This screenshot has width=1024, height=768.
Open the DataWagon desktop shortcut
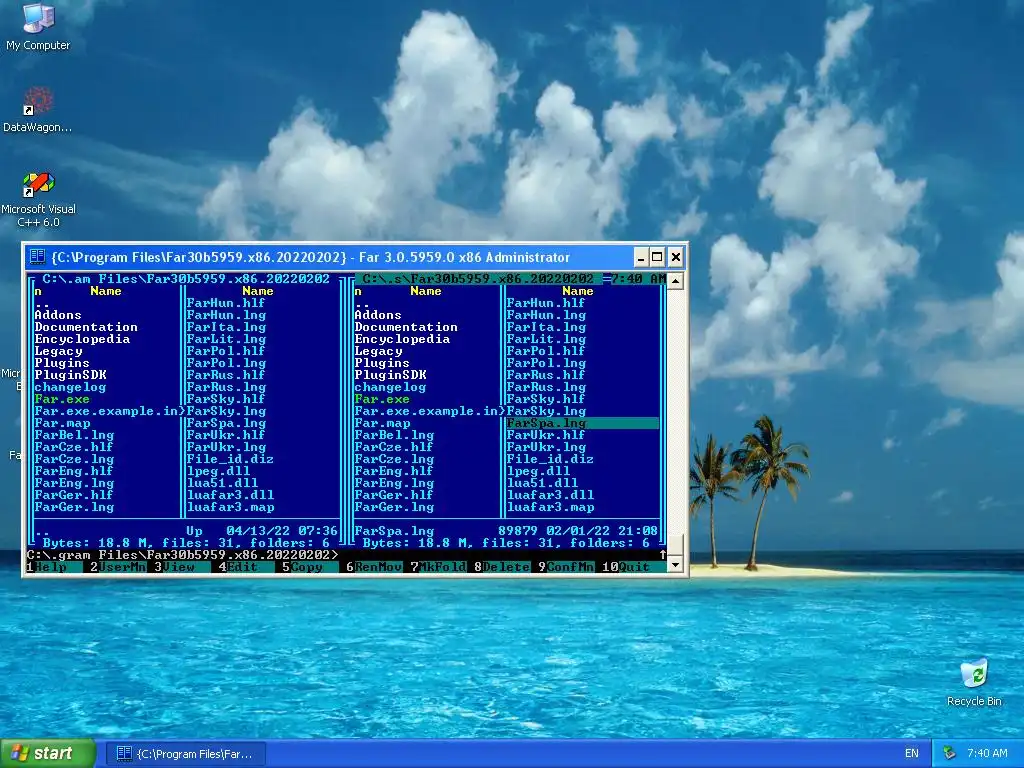(x=38, y=110)
